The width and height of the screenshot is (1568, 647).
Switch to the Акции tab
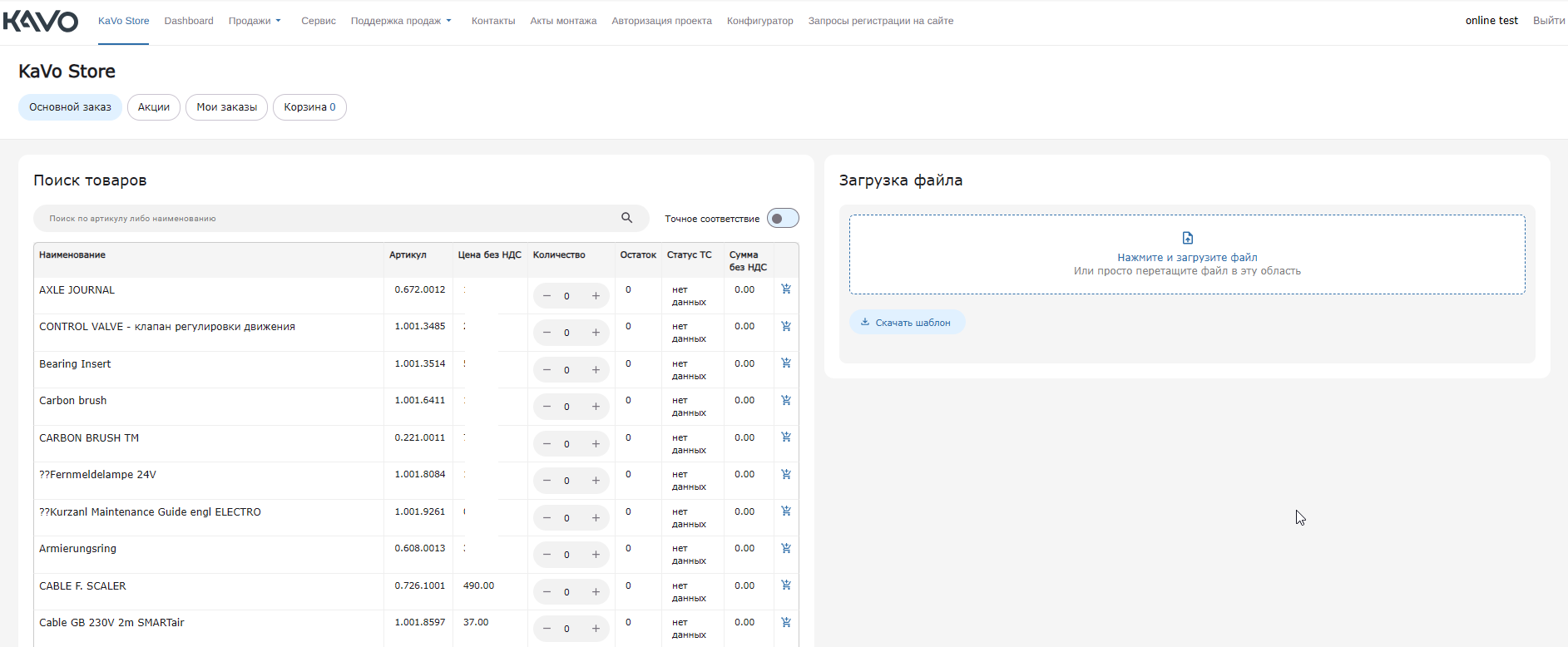[154, 107]
